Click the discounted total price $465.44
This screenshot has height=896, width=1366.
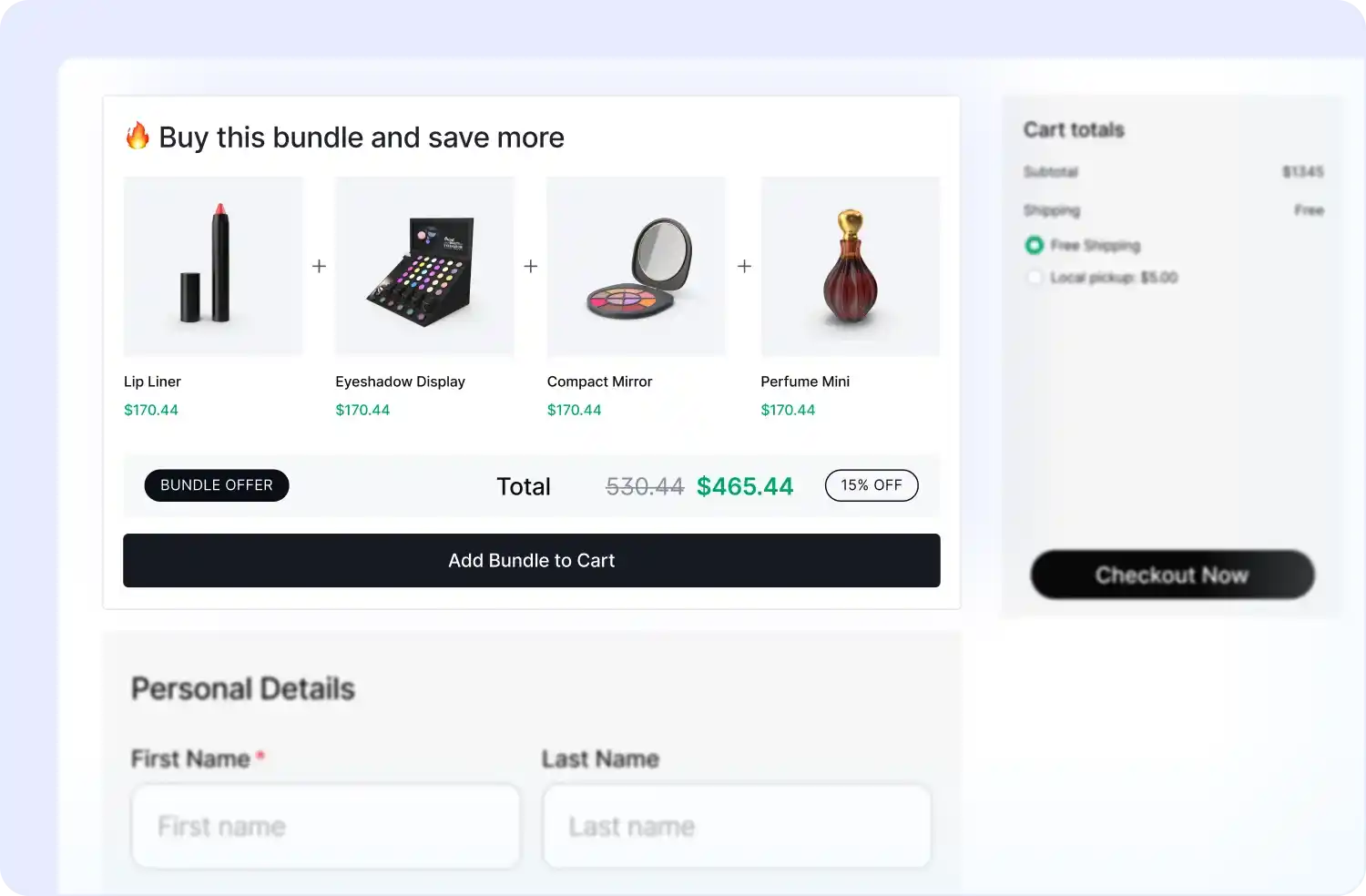pos(745,485)
